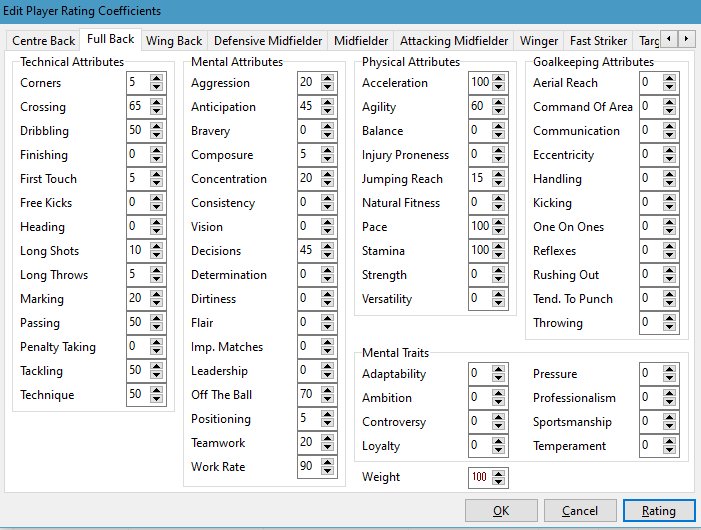
Task: Increase the Professionalism value
Action: click(669, 393)
